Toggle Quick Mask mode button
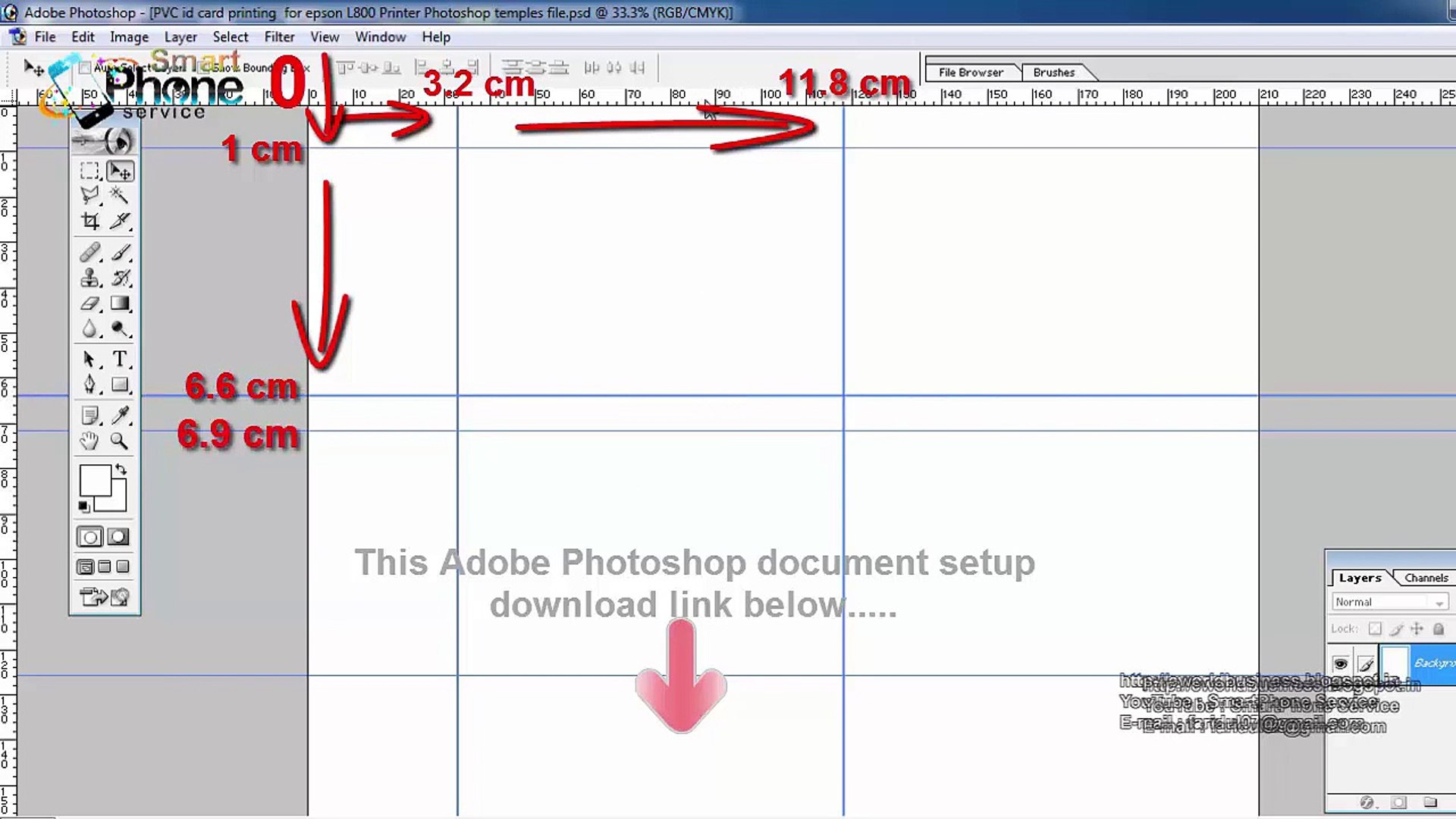 click(118, 538)
